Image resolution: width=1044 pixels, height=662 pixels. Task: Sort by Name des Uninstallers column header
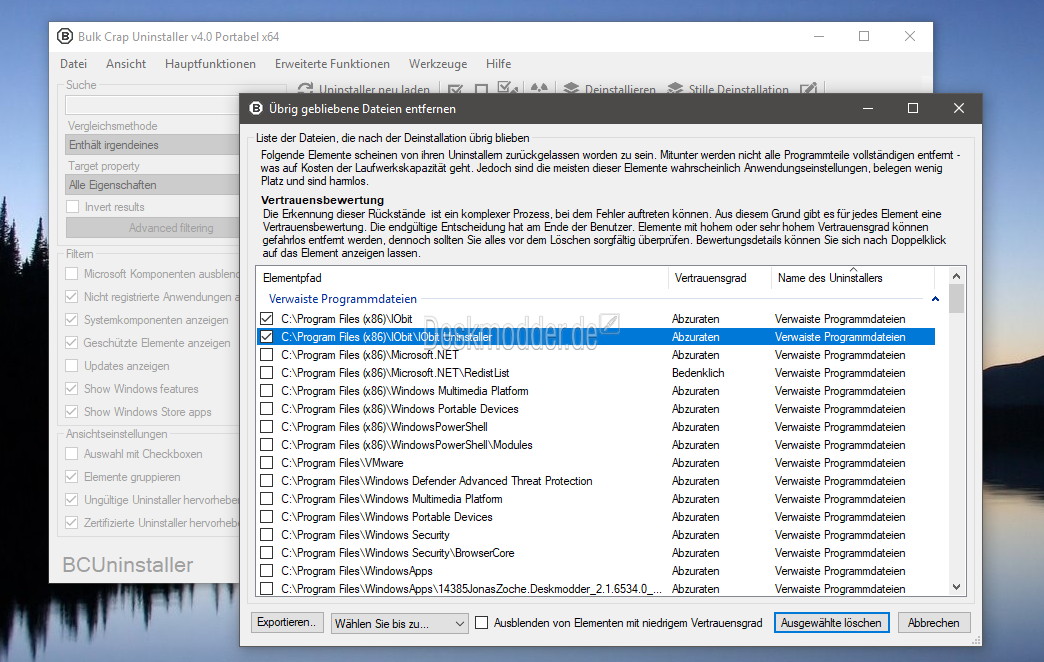point(852,278)
